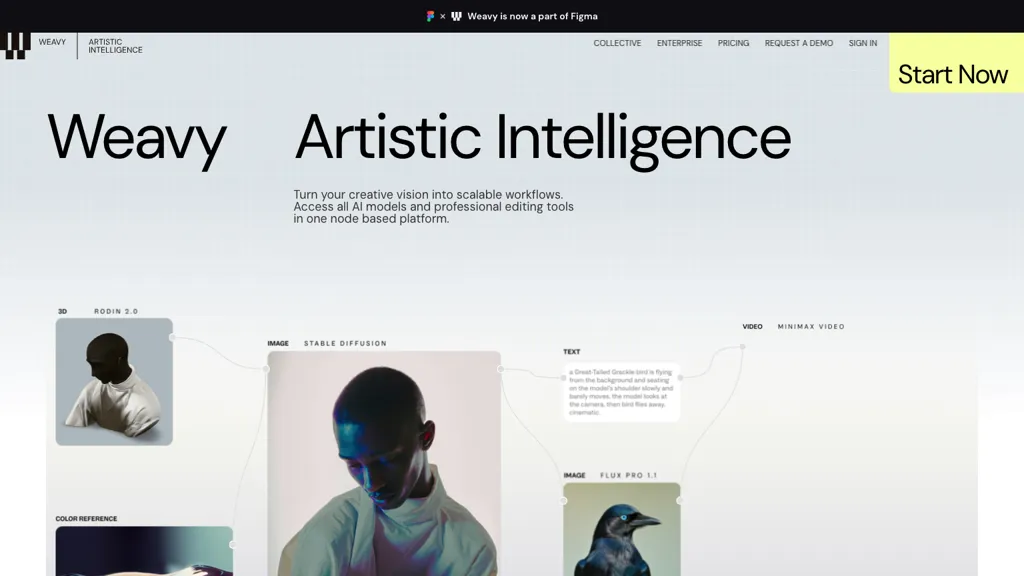The width and height of the screenshot is (1024, 576).
Task: Select the Rodin 2.0 3D bust thumbnail
Action: click(114, 382)
